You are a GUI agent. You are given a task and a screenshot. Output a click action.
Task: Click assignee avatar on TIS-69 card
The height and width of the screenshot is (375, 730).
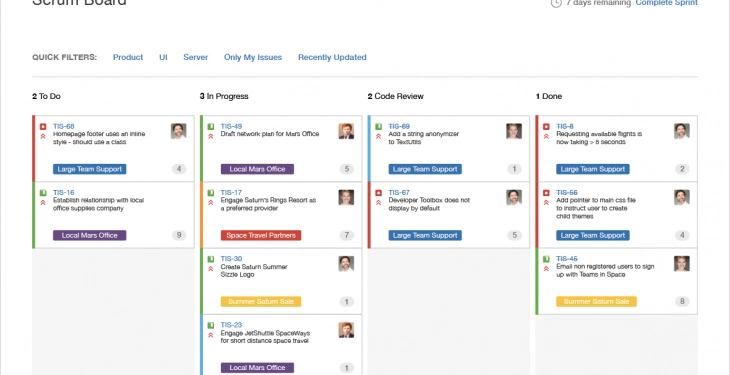(x=514, y=131)
